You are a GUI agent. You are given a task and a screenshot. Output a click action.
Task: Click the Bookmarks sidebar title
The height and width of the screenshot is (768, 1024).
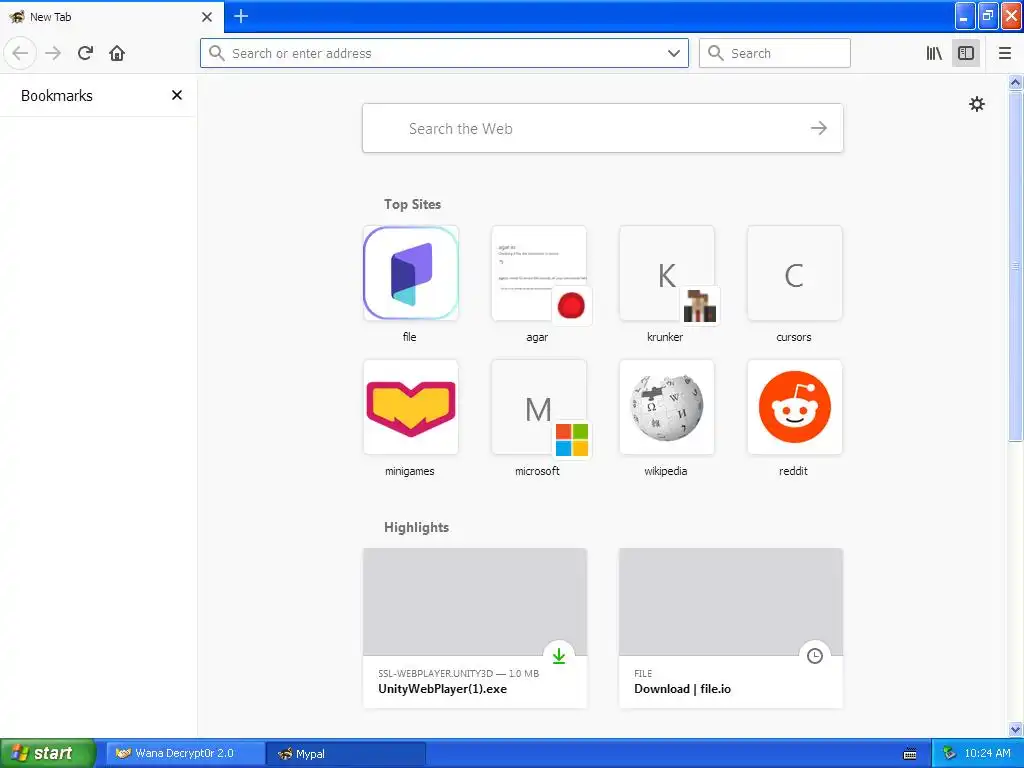tap(57, 95)
